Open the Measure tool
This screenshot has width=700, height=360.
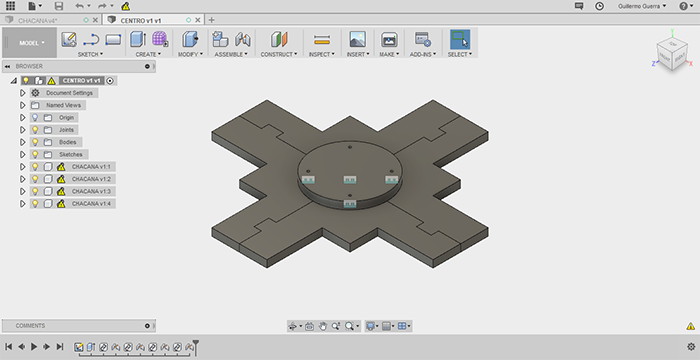pyautogui.click(x=322, y=40)
